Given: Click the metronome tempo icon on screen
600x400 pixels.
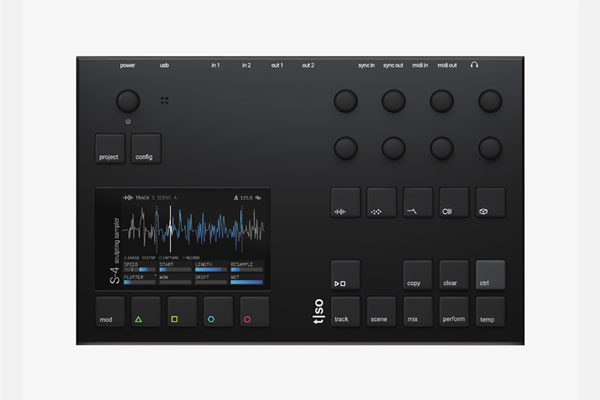Looking at the screenshot, I should pos(236,198).
